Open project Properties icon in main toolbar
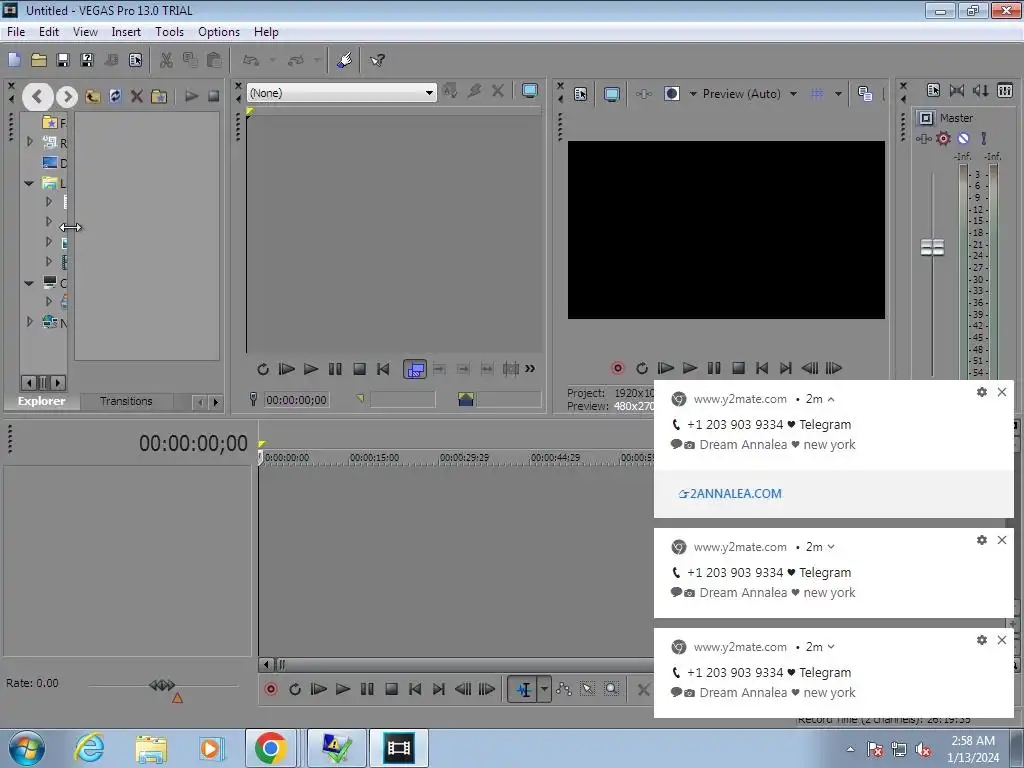Viewport: 1024px width, 768px height. (x=135, y=60)
